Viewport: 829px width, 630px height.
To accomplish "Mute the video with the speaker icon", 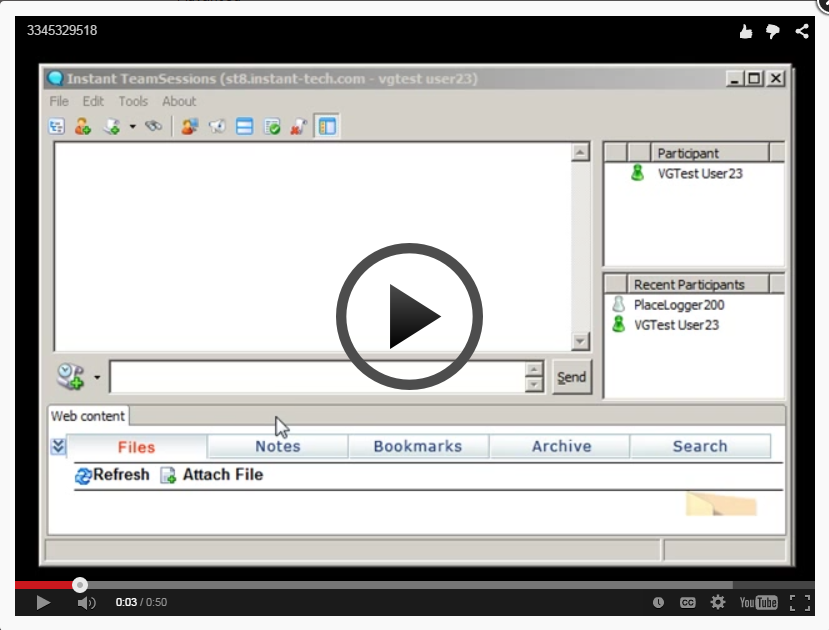I will (x=86, y=603).
